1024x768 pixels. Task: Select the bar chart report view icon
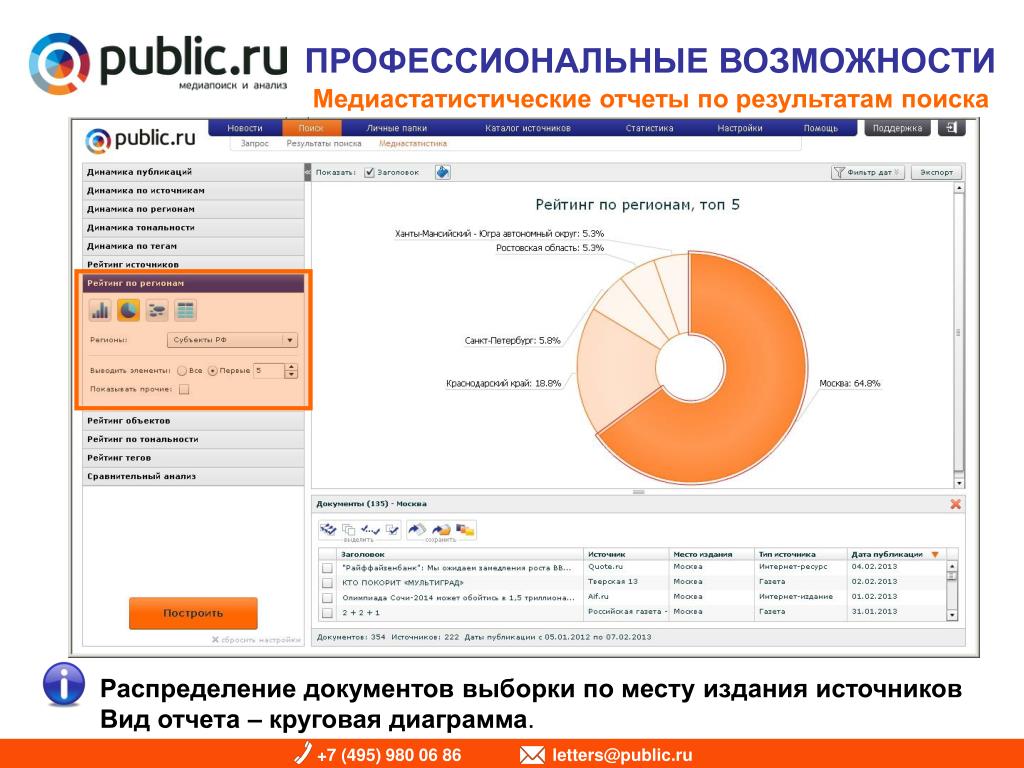click(100, 310)
